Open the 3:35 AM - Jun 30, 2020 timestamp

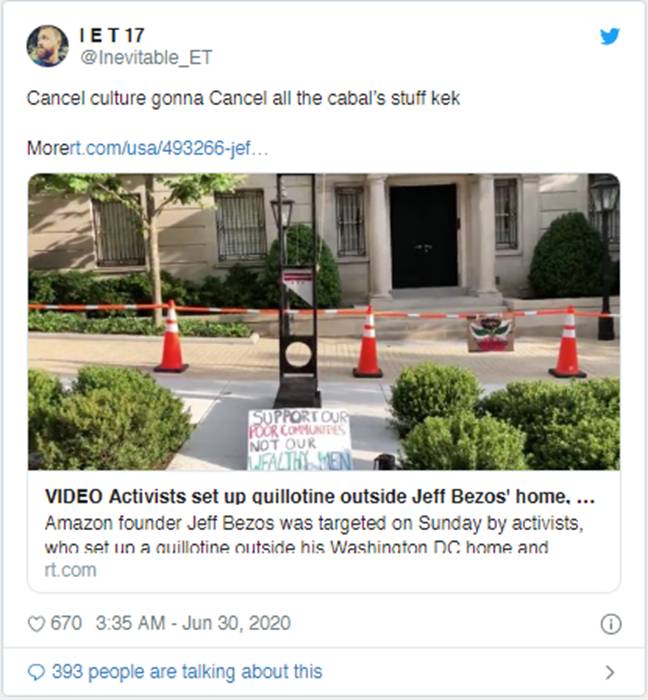point(193,623)
